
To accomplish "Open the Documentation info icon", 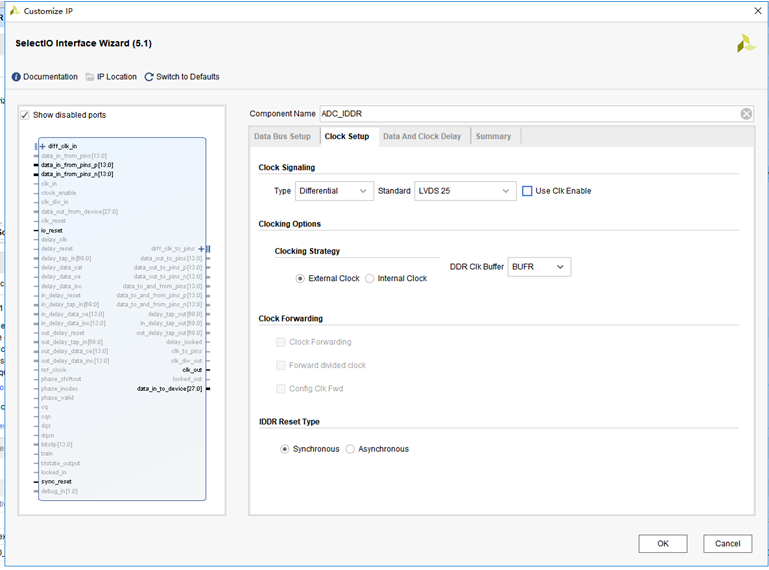I will tap(16, 77).
